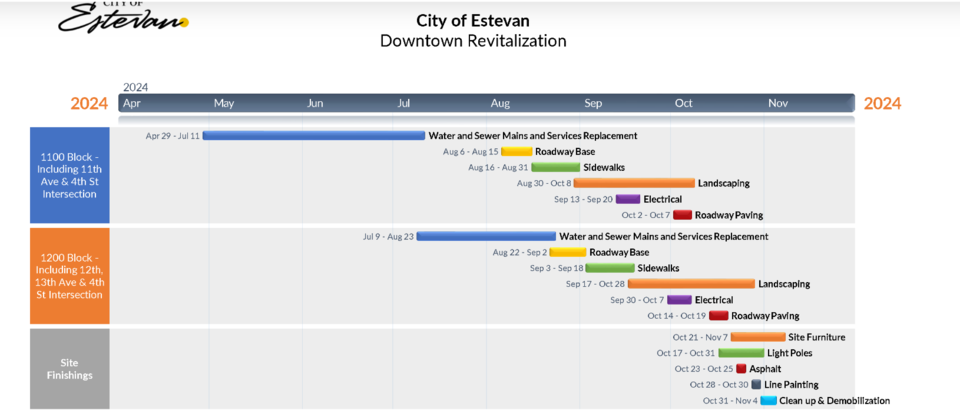Click the 'Clean up & Demobilization' label
The height and width of the screenshot is (417, 960).
pos(834,401)
